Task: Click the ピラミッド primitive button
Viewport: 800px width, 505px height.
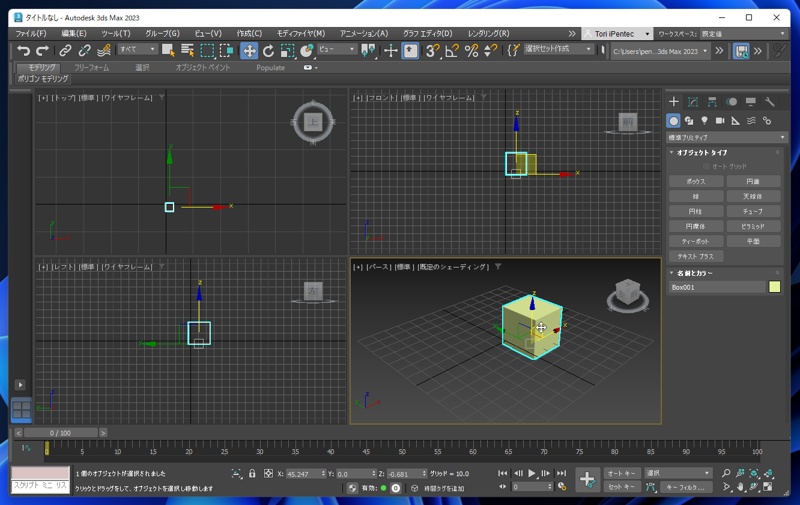Action: 754,226
